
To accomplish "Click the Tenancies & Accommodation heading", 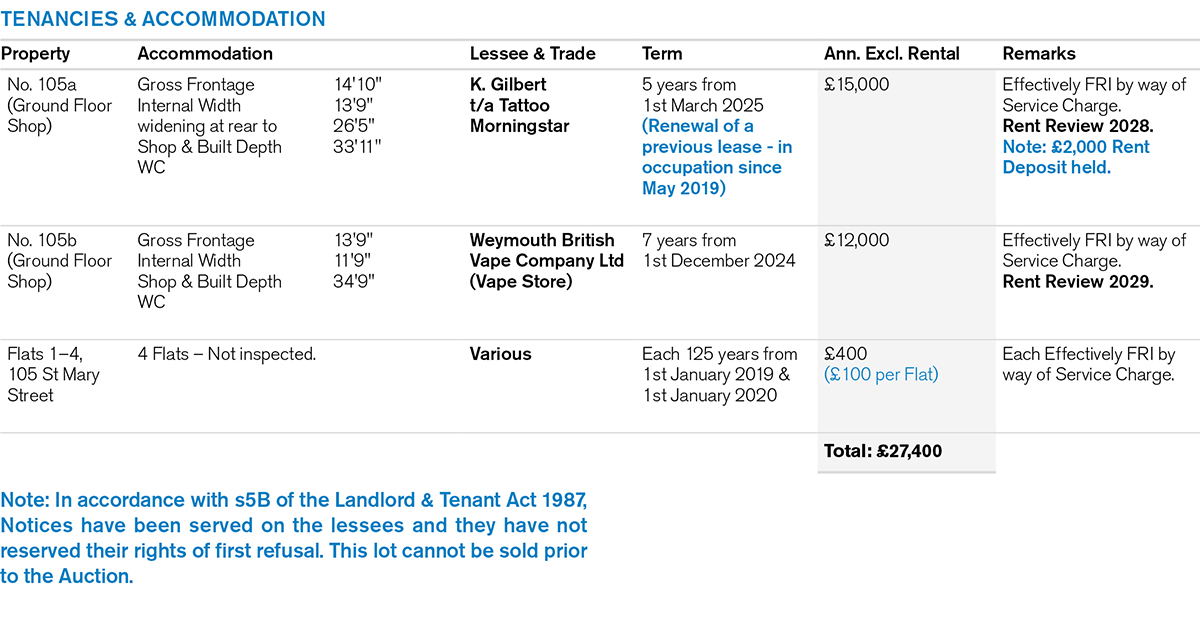I will [x=163, y=19].
